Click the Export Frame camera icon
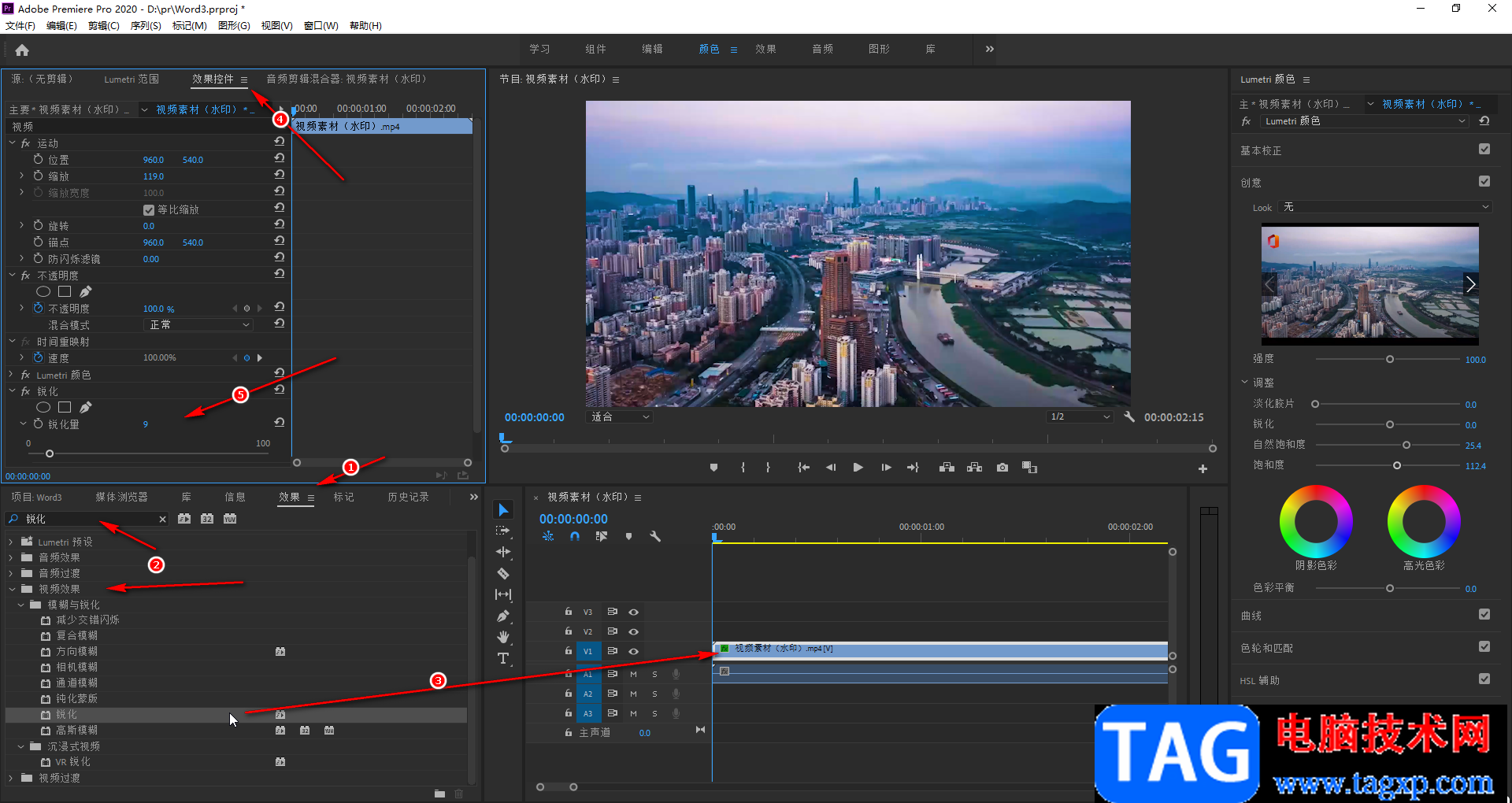 (x=1002, y=468)
